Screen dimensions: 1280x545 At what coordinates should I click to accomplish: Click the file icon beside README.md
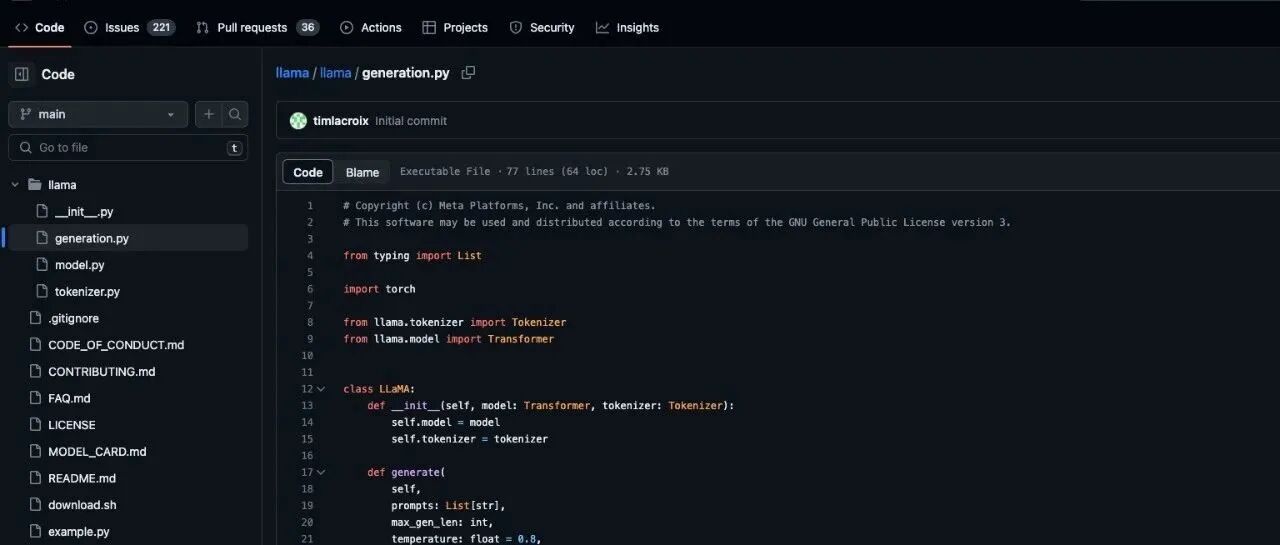click(34, 478)
